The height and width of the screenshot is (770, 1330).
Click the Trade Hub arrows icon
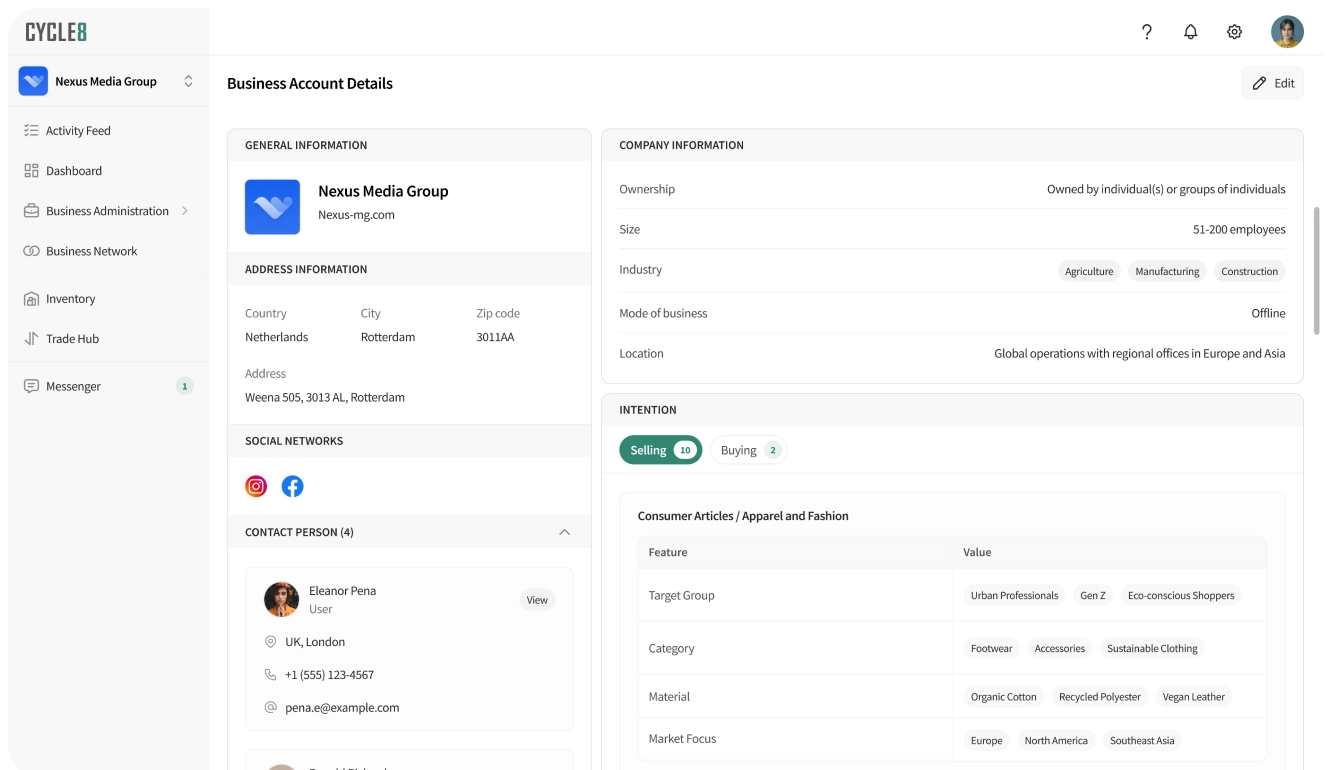click(31, 338)
